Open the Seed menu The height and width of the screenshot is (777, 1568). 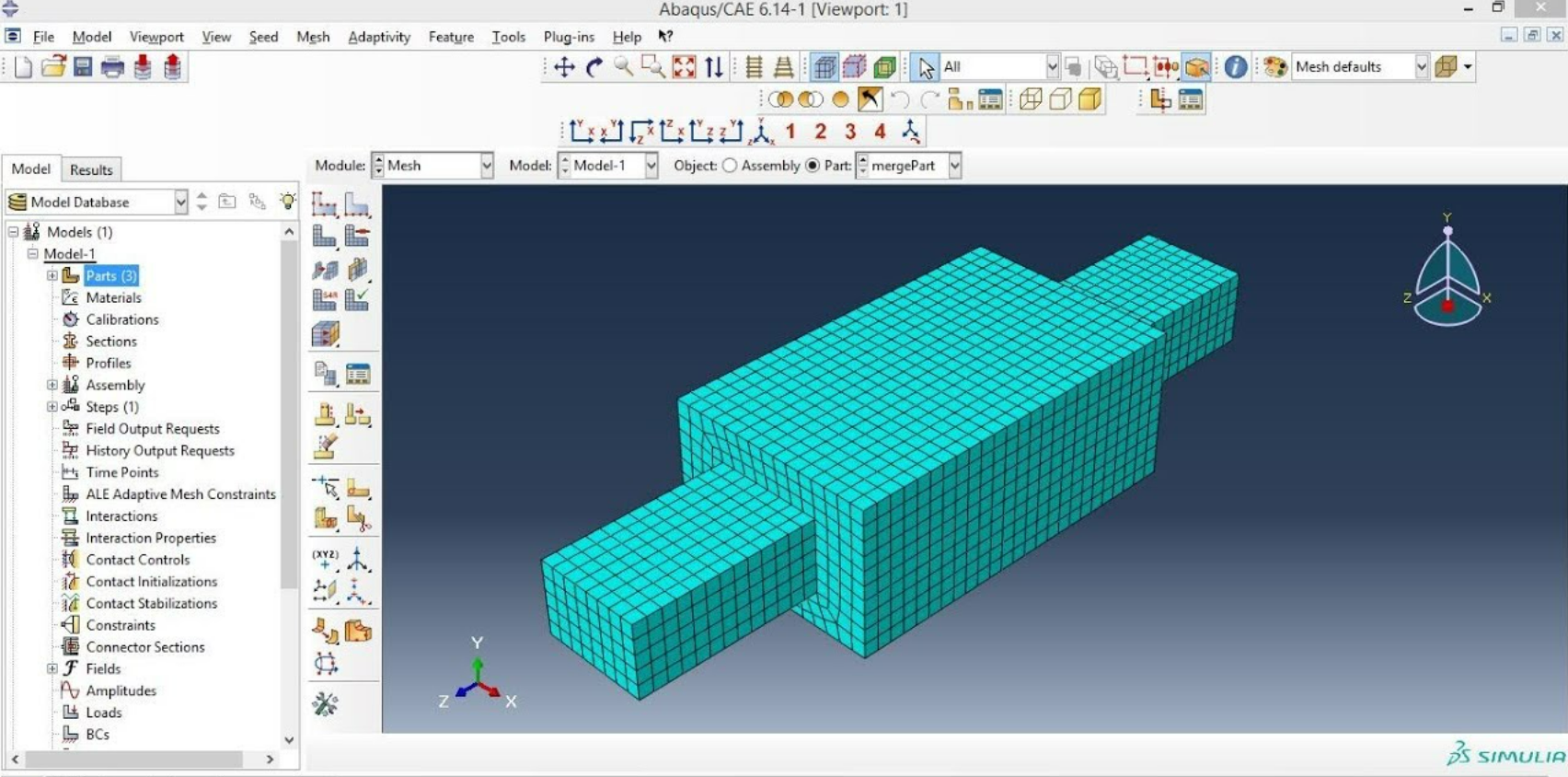pos(263,37)
